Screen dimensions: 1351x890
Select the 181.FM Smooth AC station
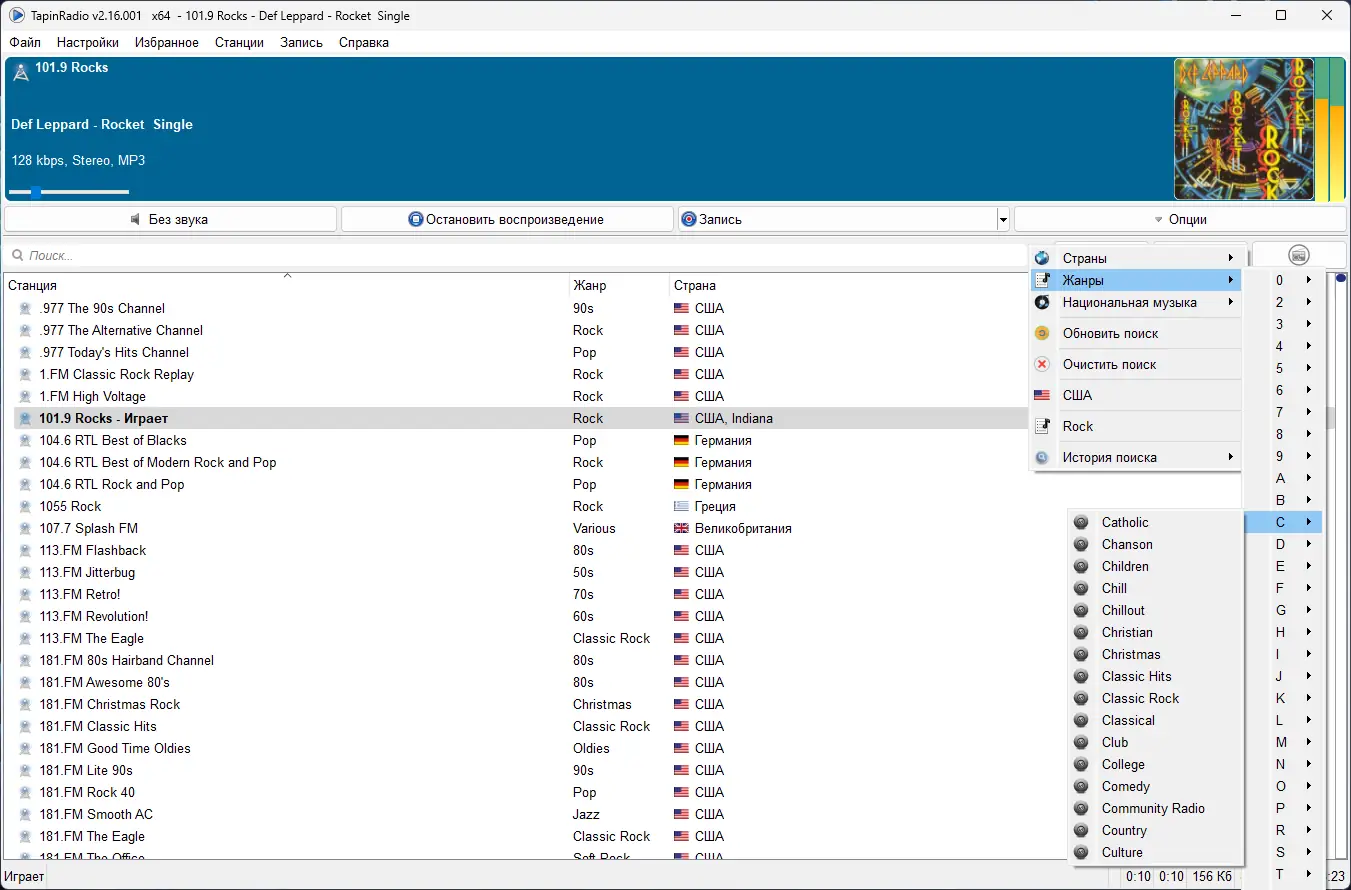tap(96, 814)
